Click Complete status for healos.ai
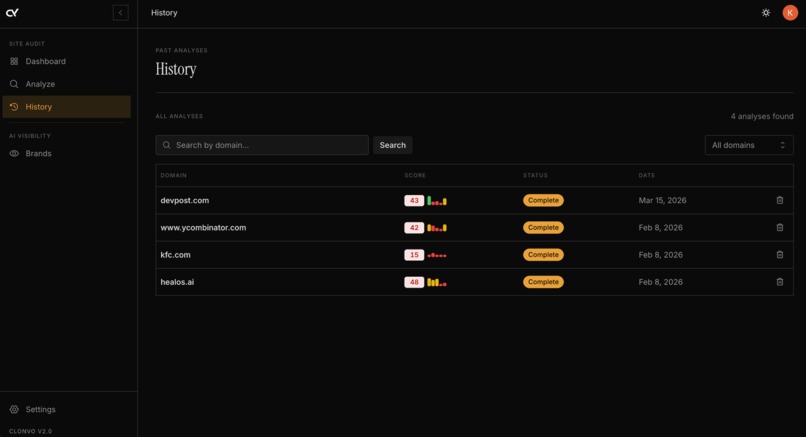Screen dimensions: 806x437 543,282
